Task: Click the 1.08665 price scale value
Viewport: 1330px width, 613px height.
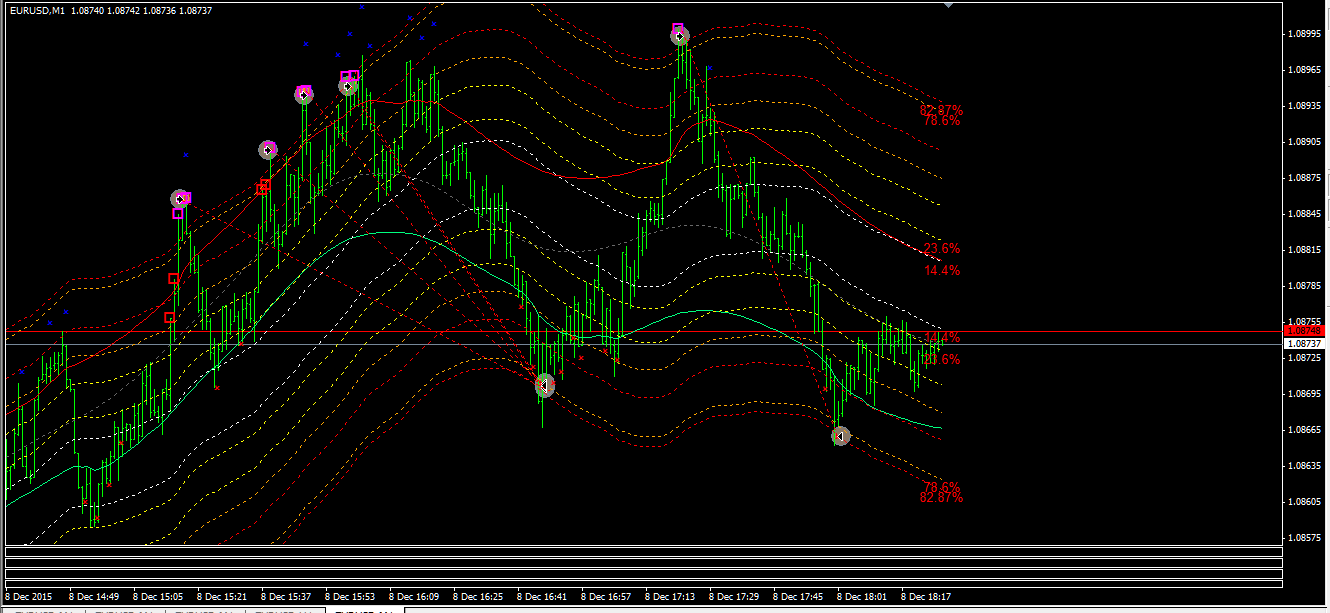Action: coord(1304,430)
